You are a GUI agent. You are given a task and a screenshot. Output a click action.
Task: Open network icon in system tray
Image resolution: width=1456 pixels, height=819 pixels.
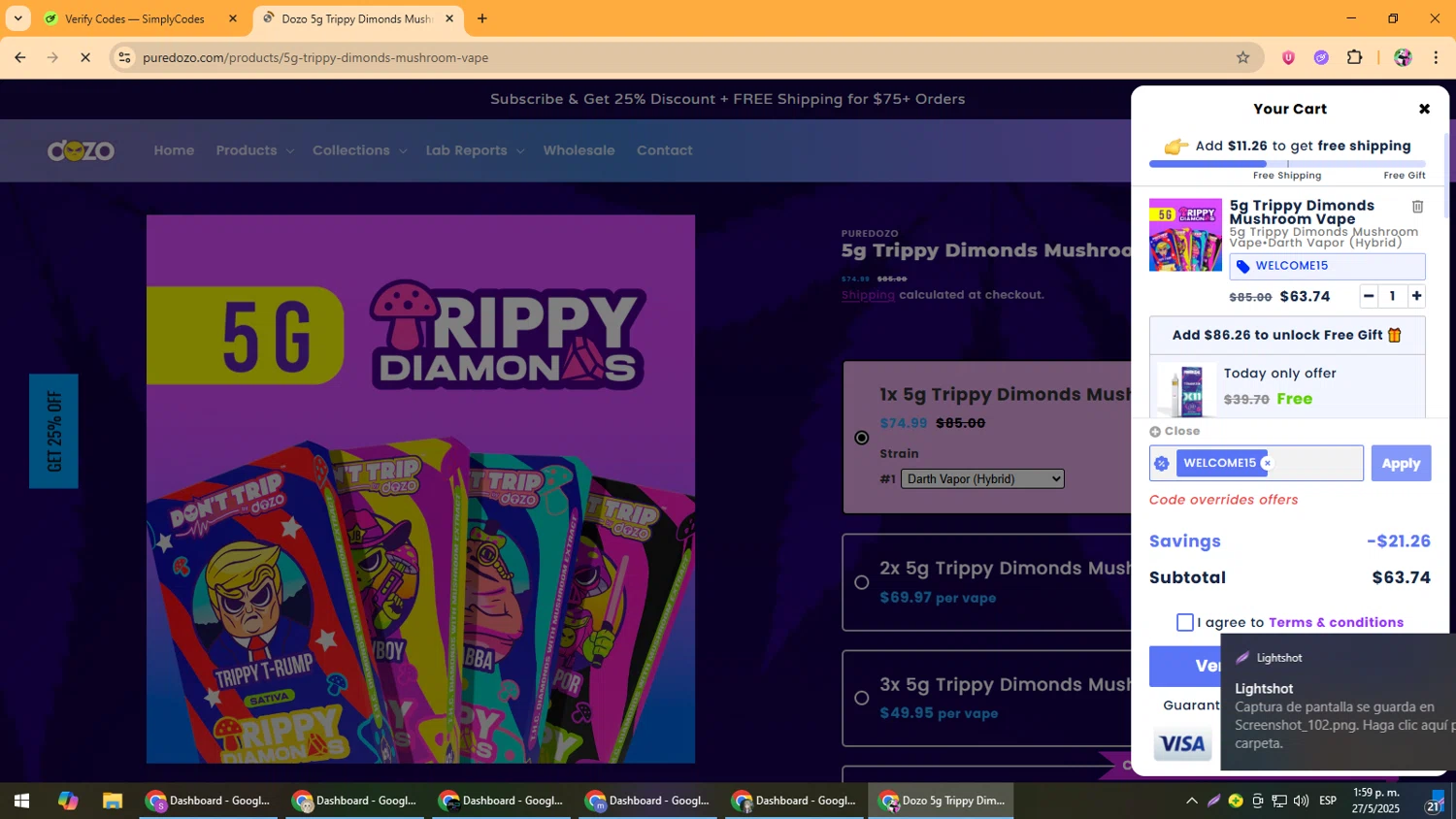1279,801
